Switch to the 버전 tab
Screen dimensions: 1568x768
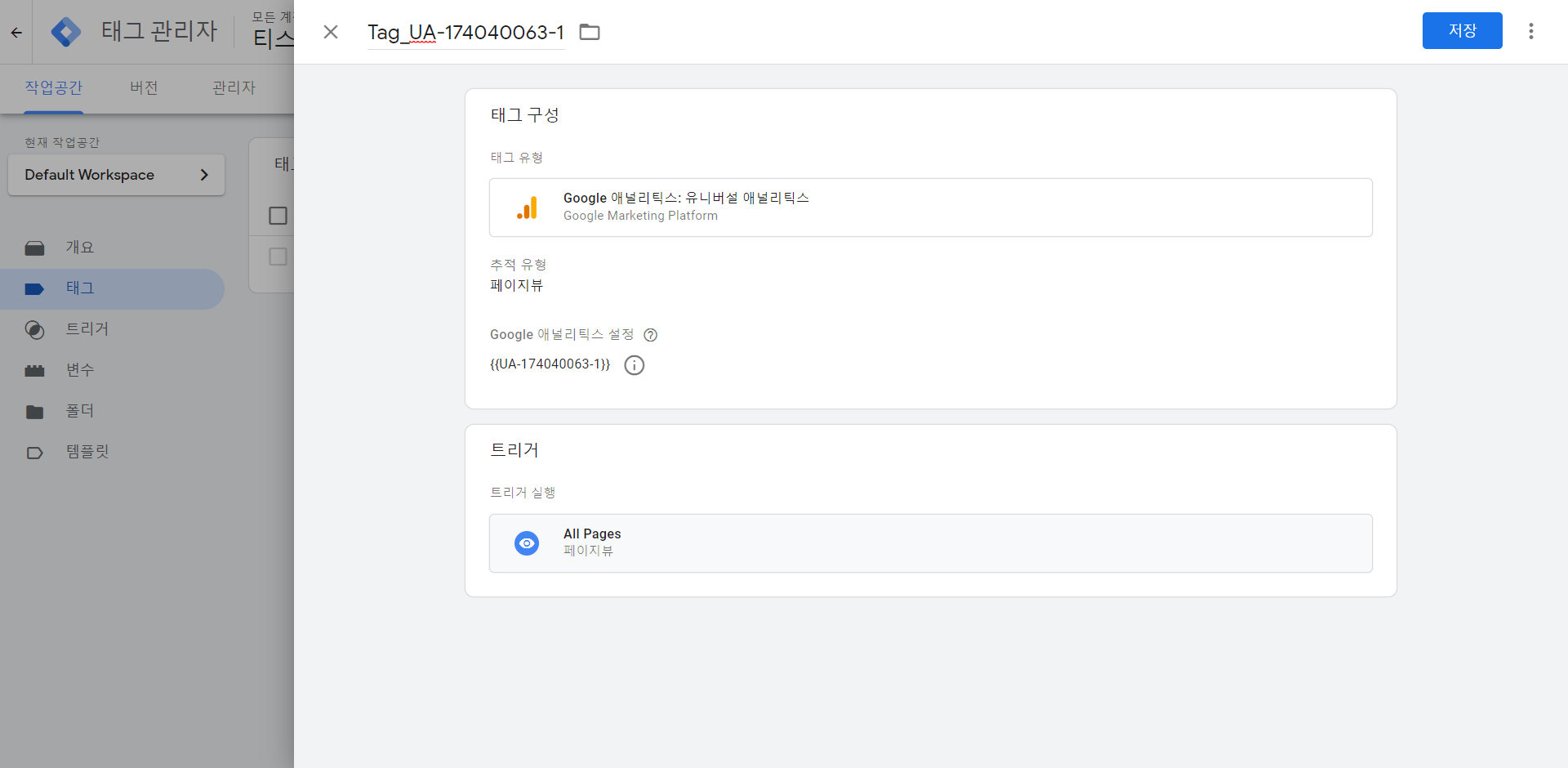[145, 87]
